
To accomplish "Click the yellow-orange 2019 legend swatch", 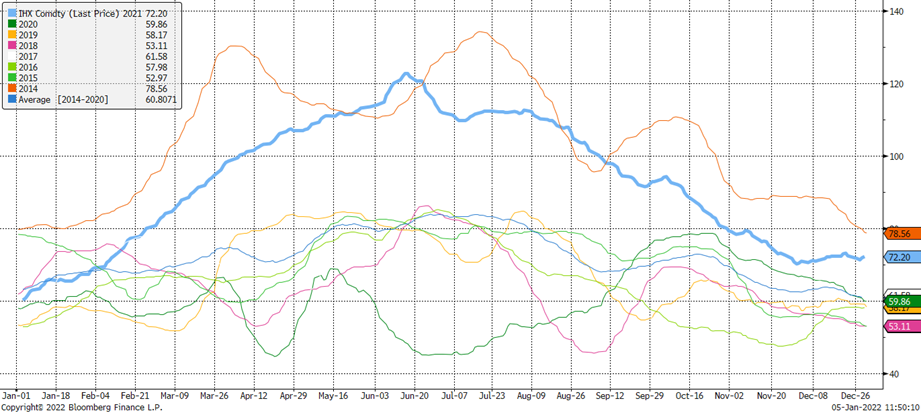I will [x=12, y=37].
